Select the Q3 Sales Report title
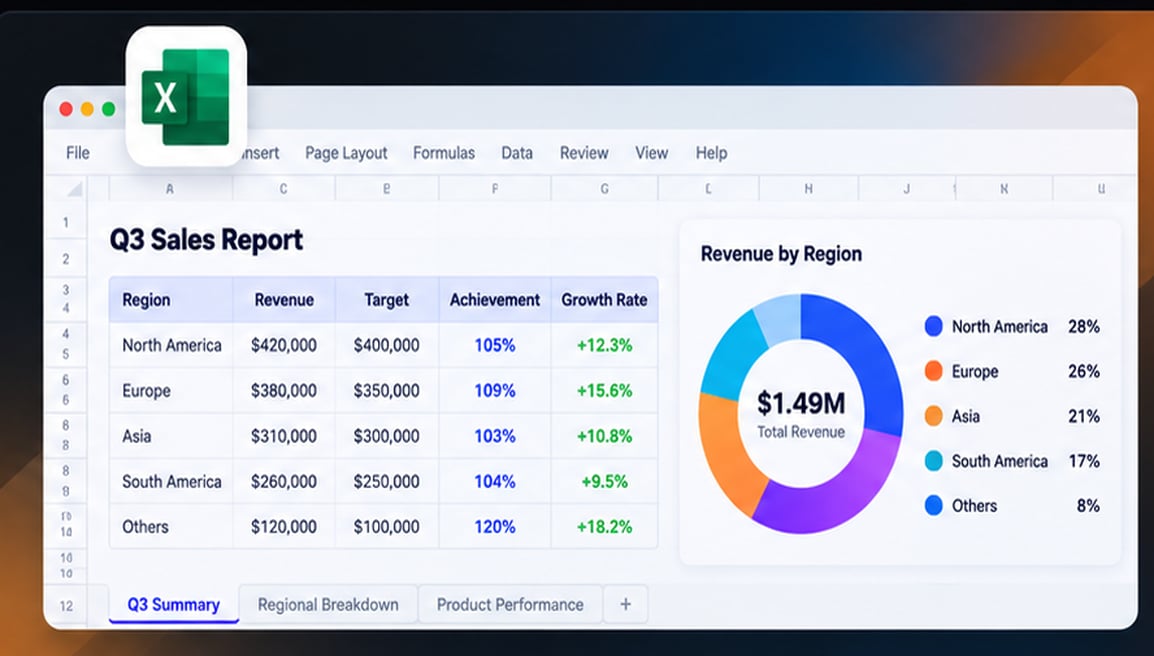This screenshot has width=1154, height=656. pos(206,240)
